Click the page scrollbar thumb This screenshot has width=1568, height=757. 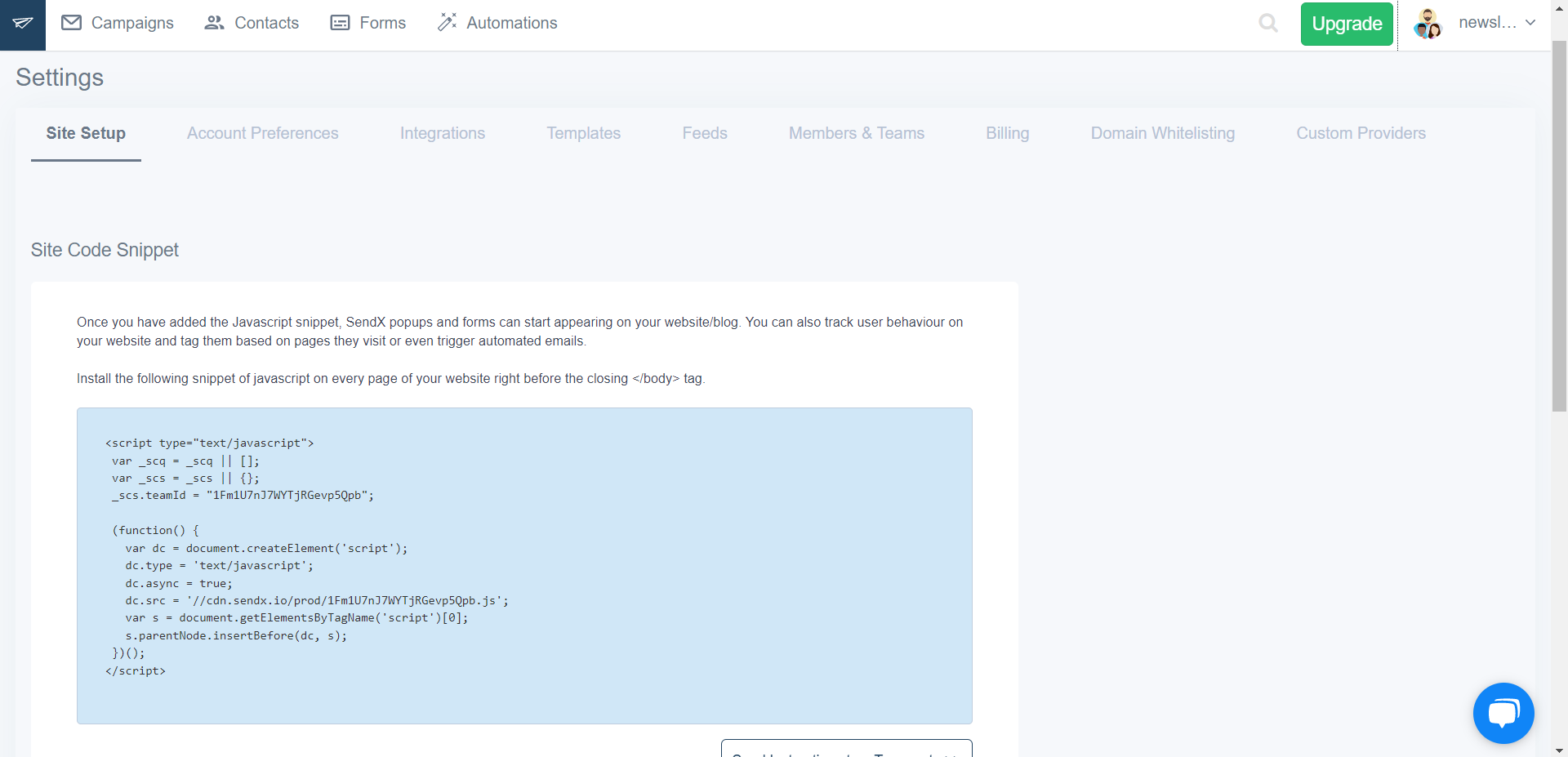click(x=1559, y=226)
